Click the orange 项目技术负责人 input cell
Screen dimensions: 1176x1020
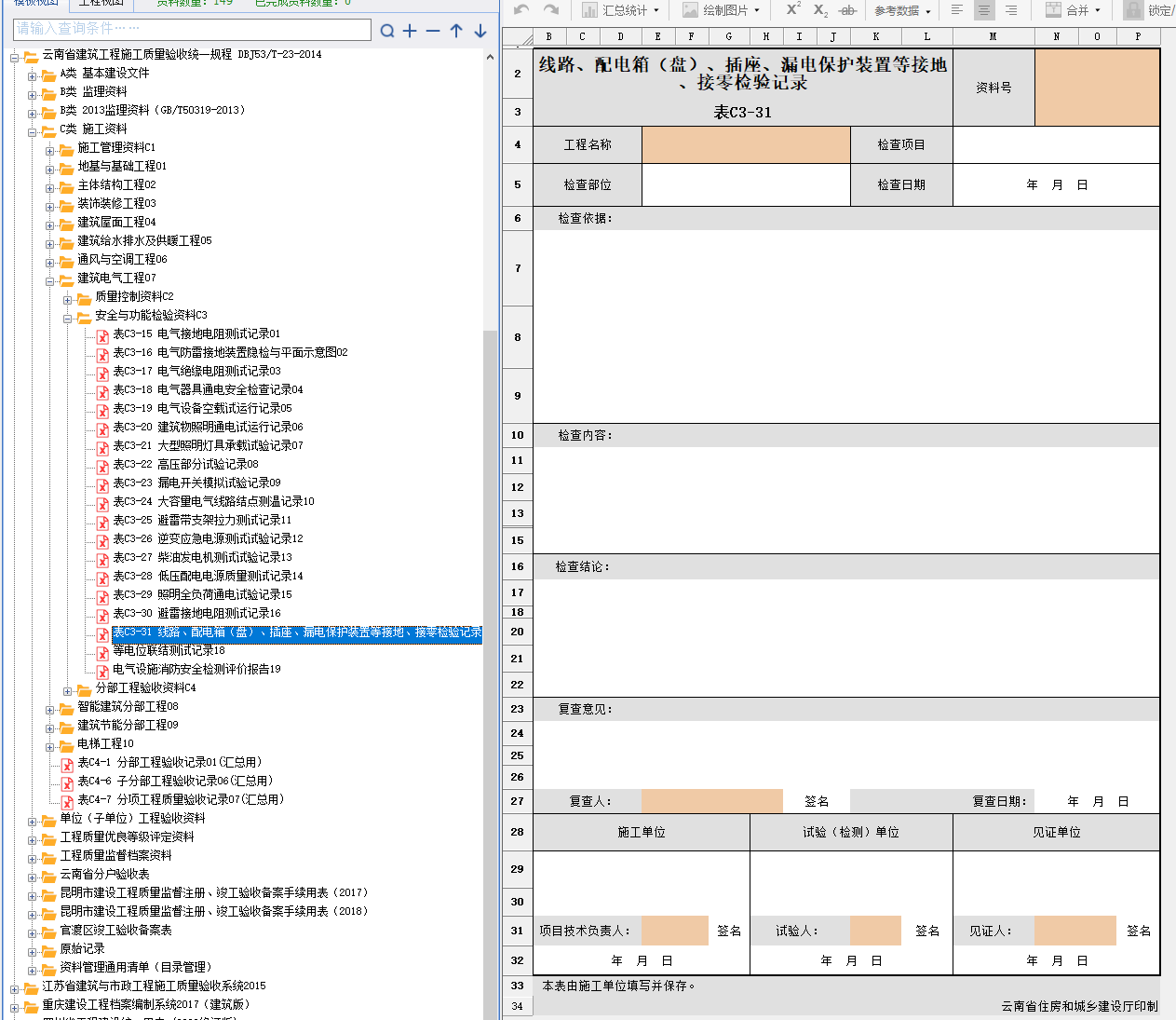click(675, 931)
